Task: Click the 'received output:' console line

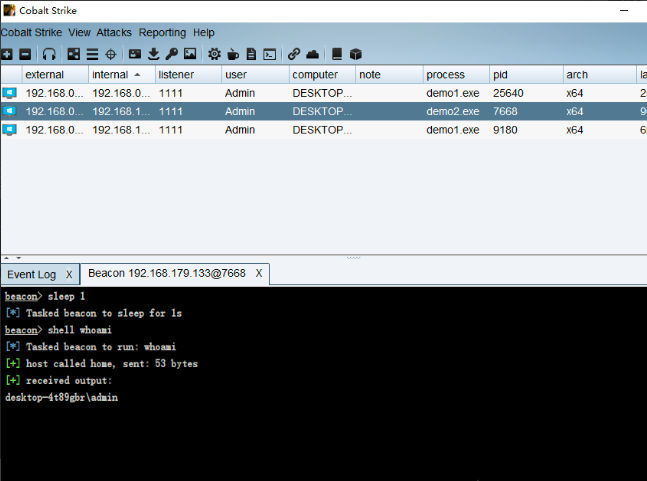Action: point(58,380)
